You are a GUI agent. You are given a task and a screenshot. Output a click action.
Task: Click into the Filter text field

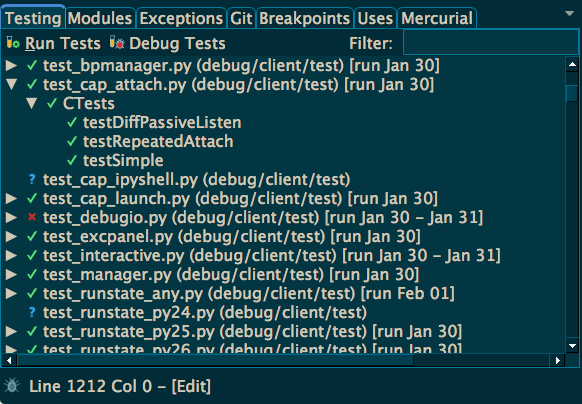[x=491, y=43]
